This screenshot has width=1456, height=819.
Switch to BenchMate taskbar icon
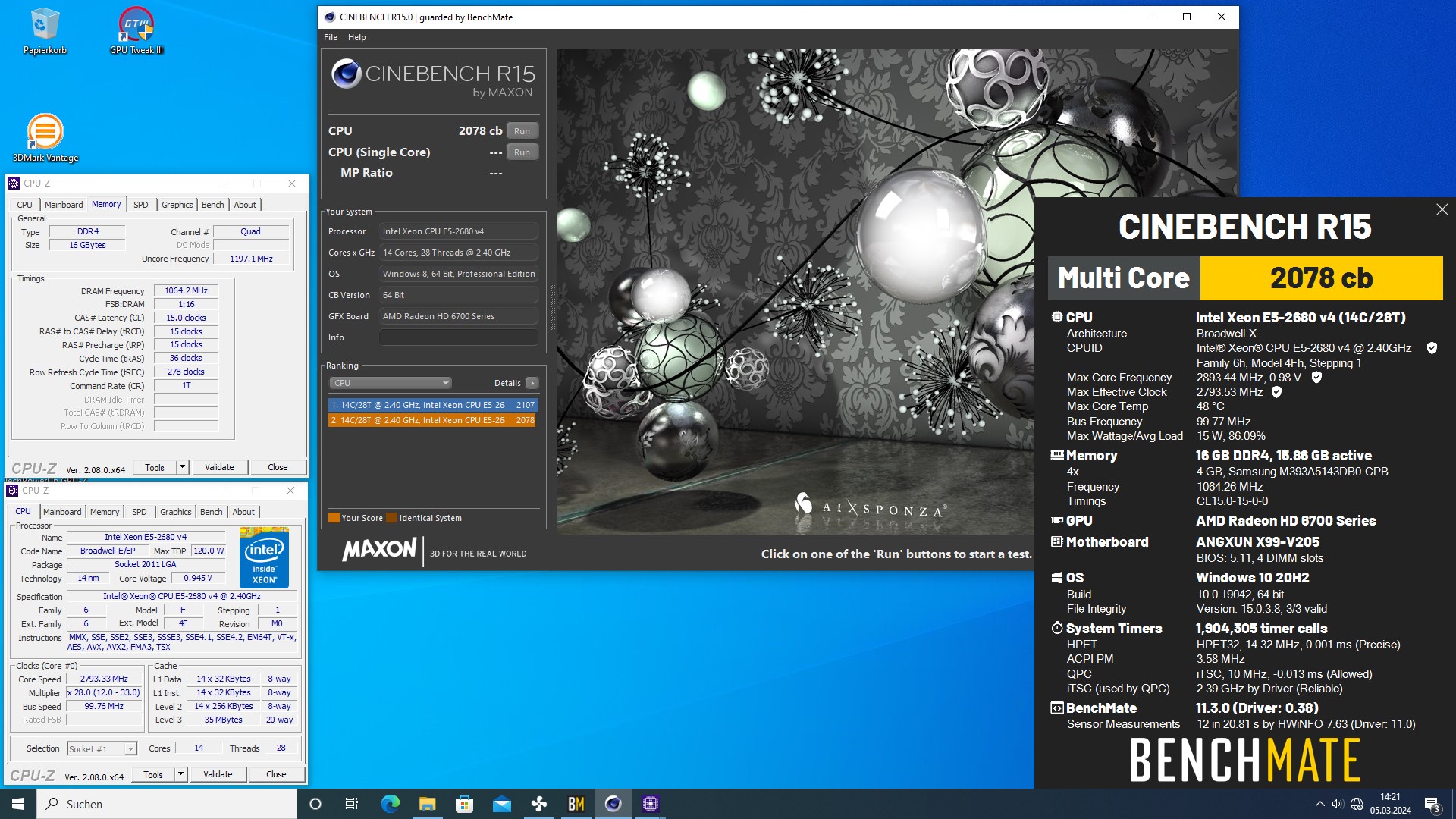[576, 804]
